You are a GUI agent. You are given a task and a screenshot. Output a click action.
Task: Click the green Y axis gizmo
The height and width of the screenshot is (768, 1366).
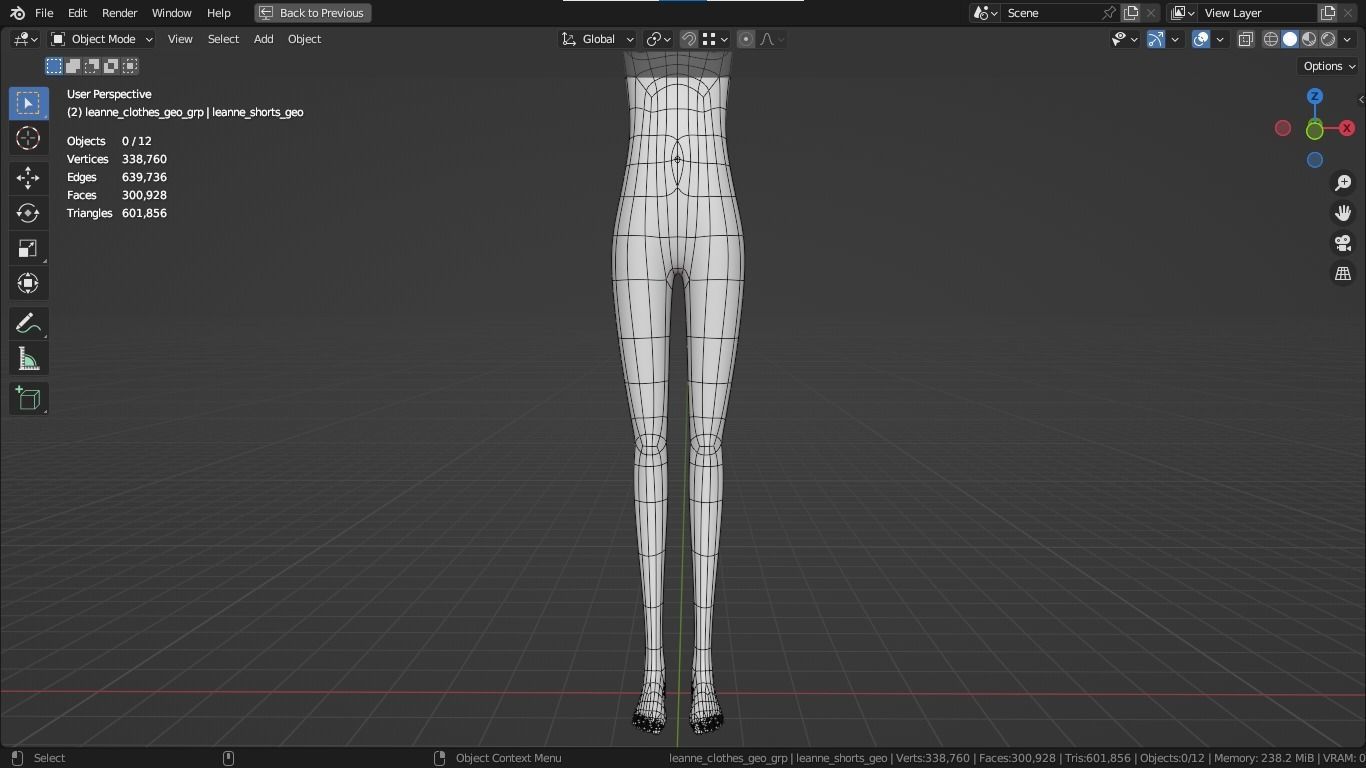click(1315, 130)
